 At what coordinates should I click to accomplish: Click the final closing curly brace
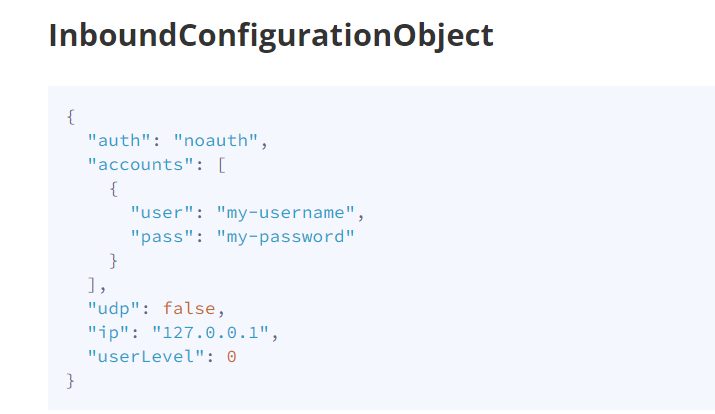[x=71, y=380]
